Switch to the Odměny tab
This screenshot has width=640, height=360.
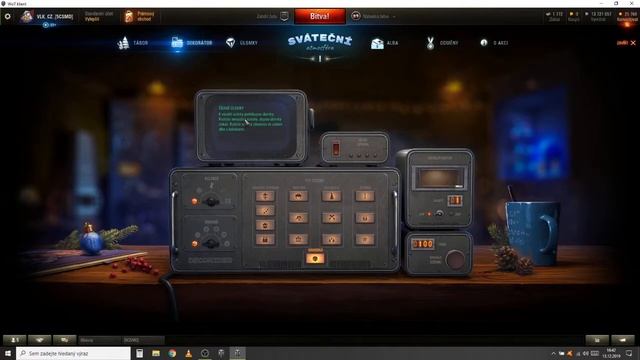[x=442, y=43]
